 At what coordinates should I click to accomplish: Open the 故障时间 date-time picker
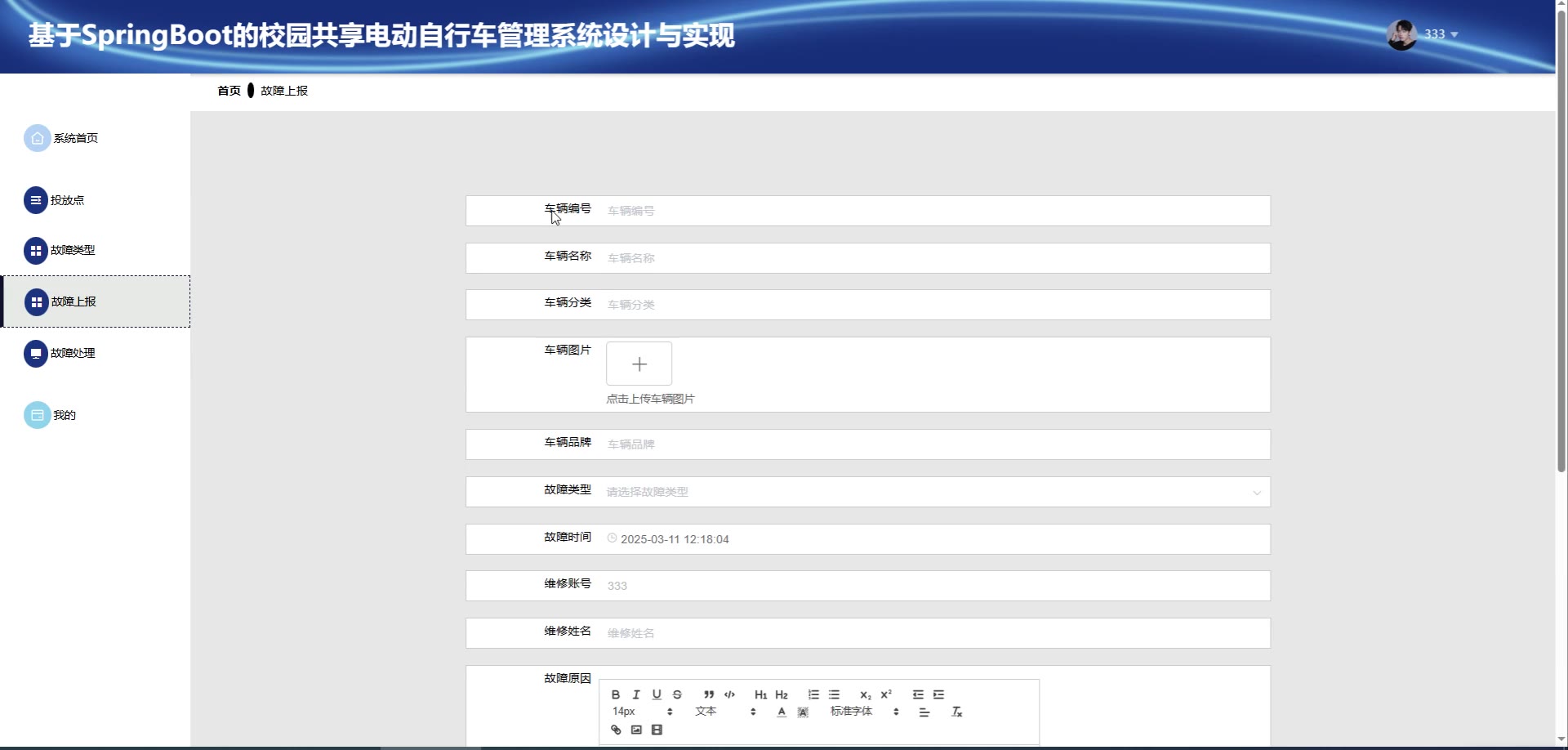tap(933, 539)
